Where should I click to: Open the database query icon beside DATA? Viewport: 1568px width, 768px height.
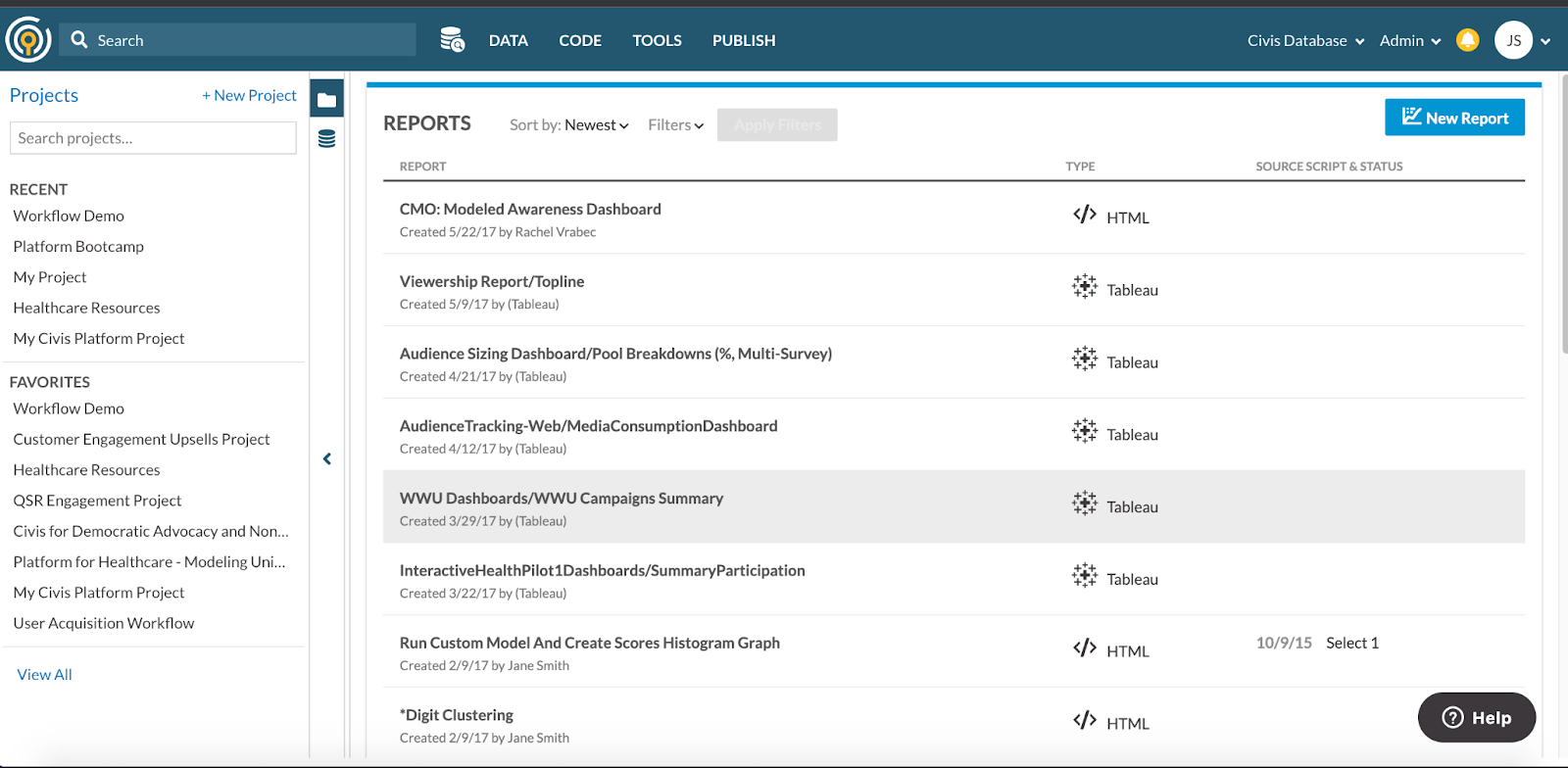click(452, 40)
